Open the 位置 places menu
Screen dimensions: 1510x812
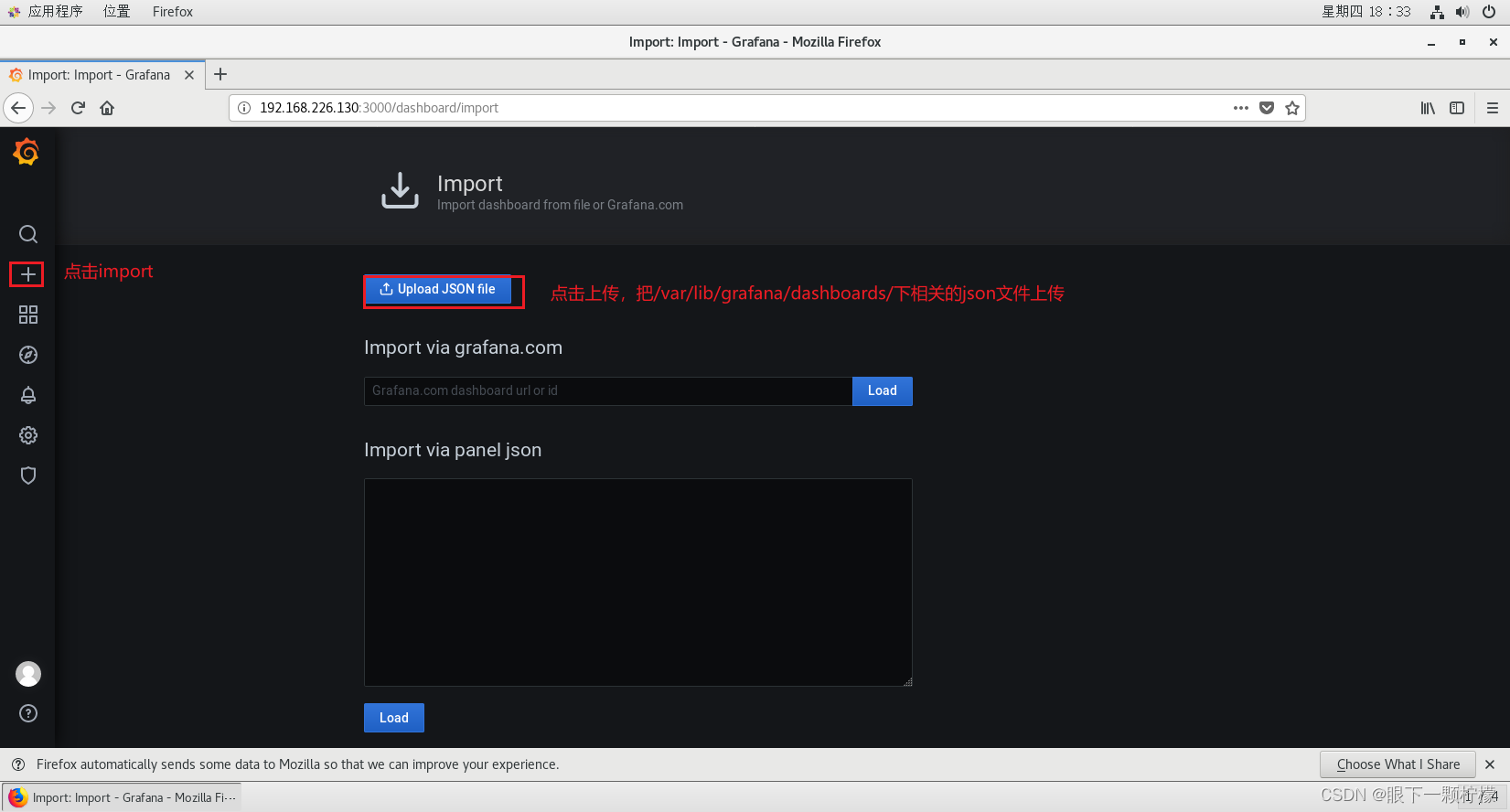(116, 12)
